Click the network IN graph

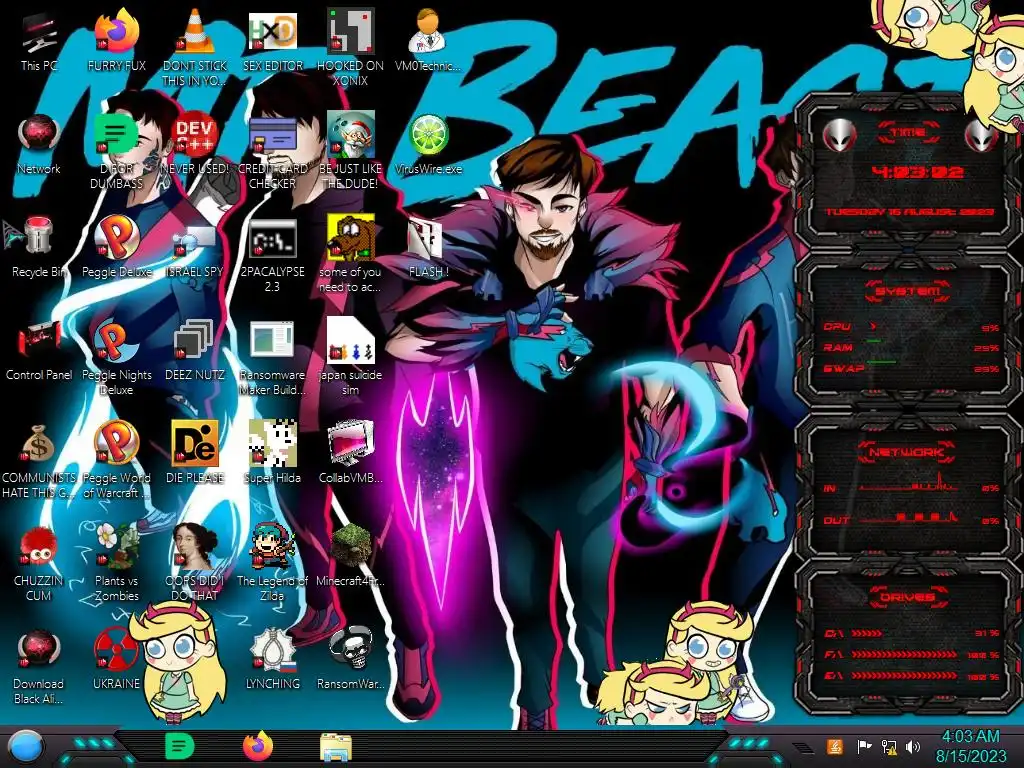tap(909, 483)
